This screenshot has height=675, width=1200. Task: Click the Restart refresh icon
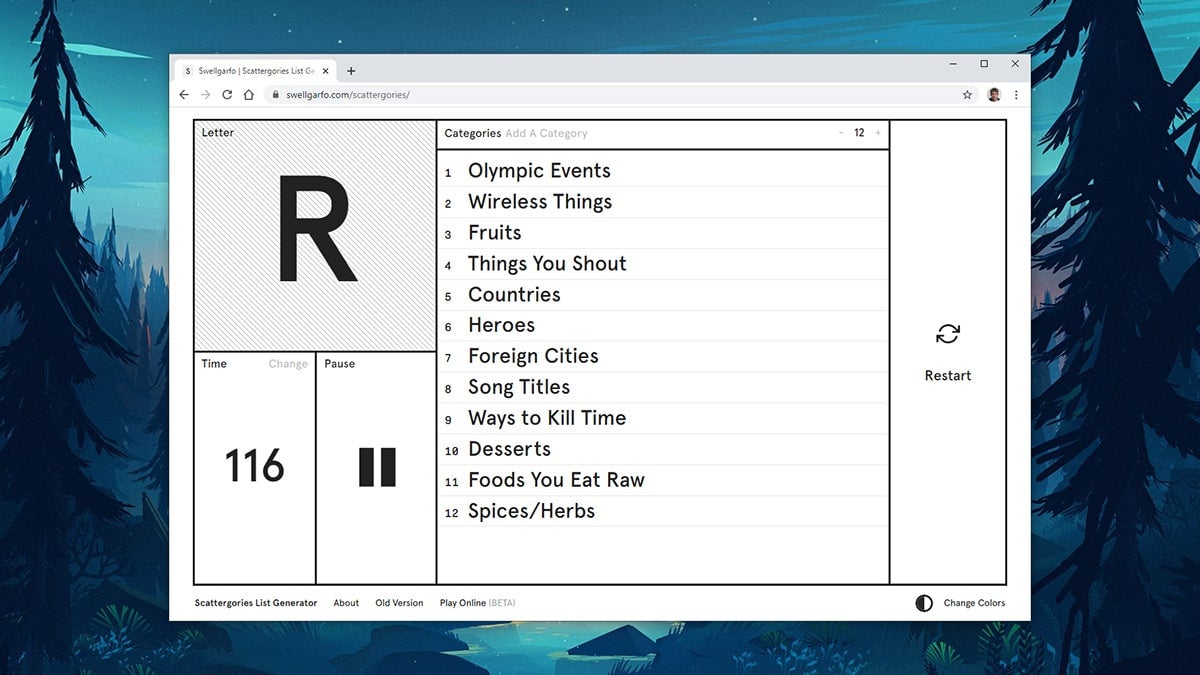[947, 334]
